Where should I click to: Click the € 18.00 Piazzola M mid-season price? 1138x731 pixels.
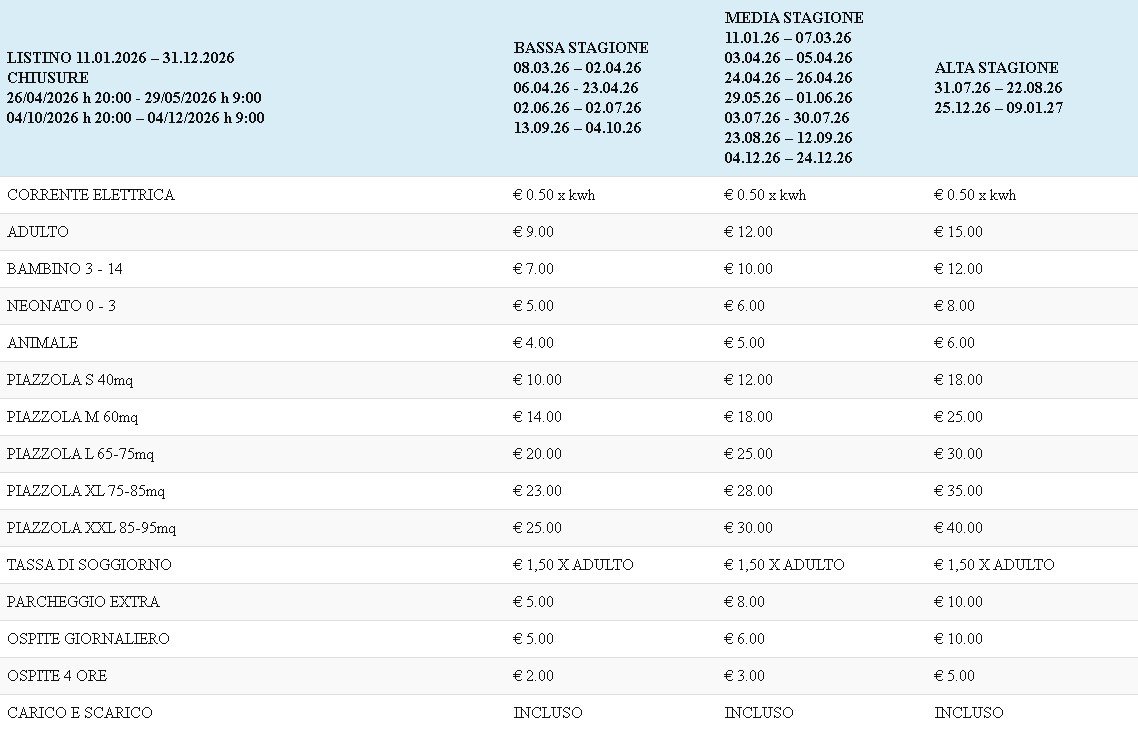coord(748,417)
